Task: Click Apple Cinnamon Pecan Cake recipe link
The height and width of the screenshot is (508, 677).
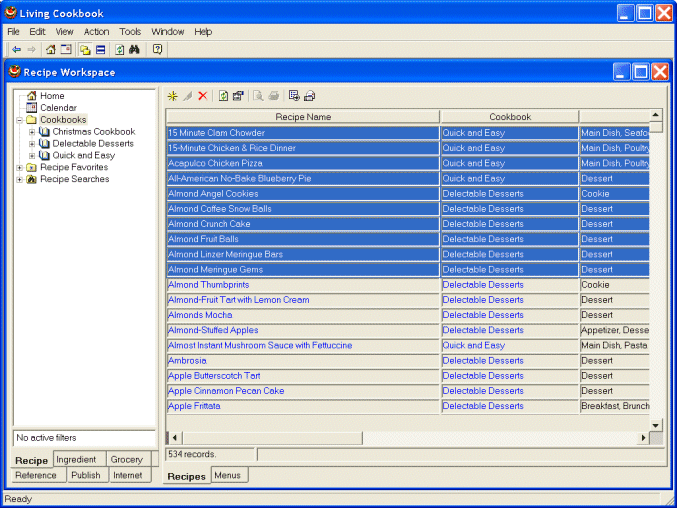Action: tap(226, 391)
